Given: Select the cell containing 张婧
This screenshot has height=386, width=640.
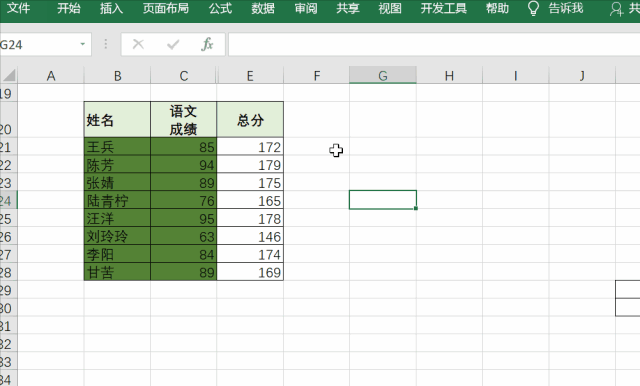Looking at the screenshot, I should (x=117, y=182).
